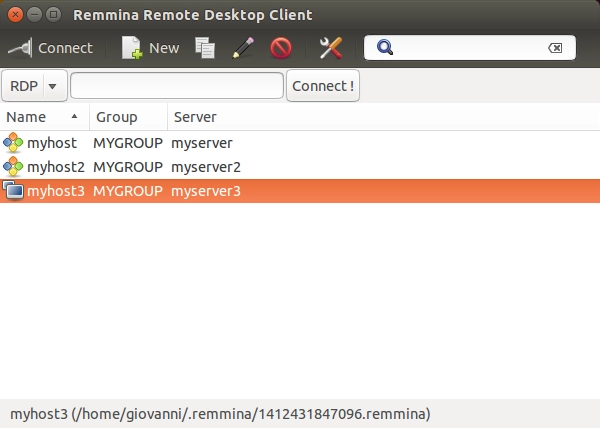This screenshot has width=600, height=428.
Task: Create a new connection with New icon
Action: [132, 48]
